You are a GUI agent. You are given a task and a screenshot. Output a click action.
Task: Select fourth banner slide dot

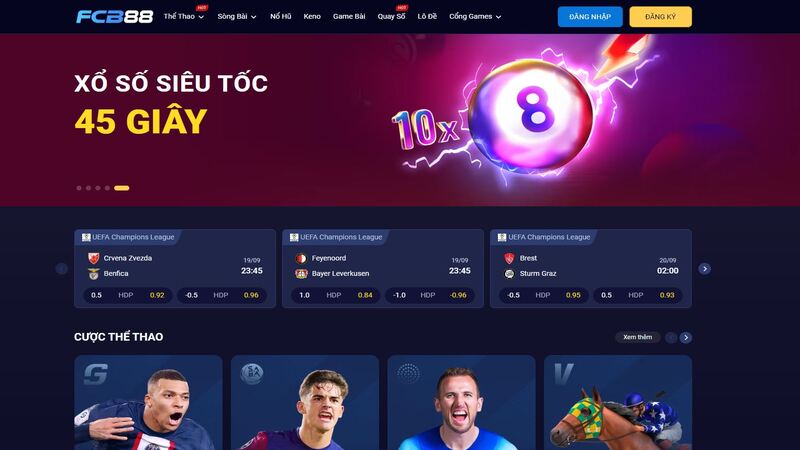(x=107, y=188)
